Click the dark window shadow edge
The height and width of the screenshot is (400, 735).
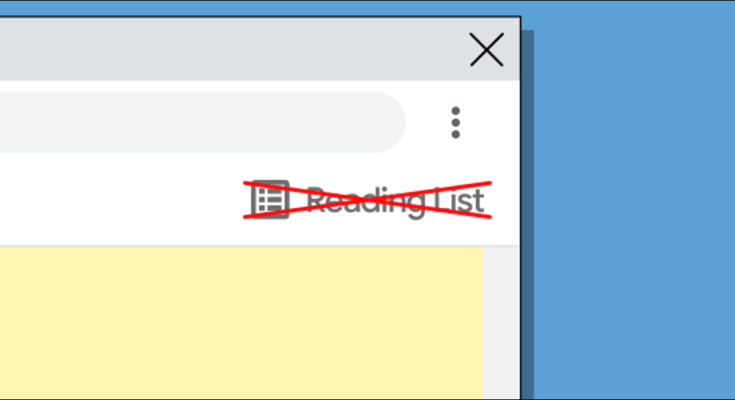[x=528, y=216]
